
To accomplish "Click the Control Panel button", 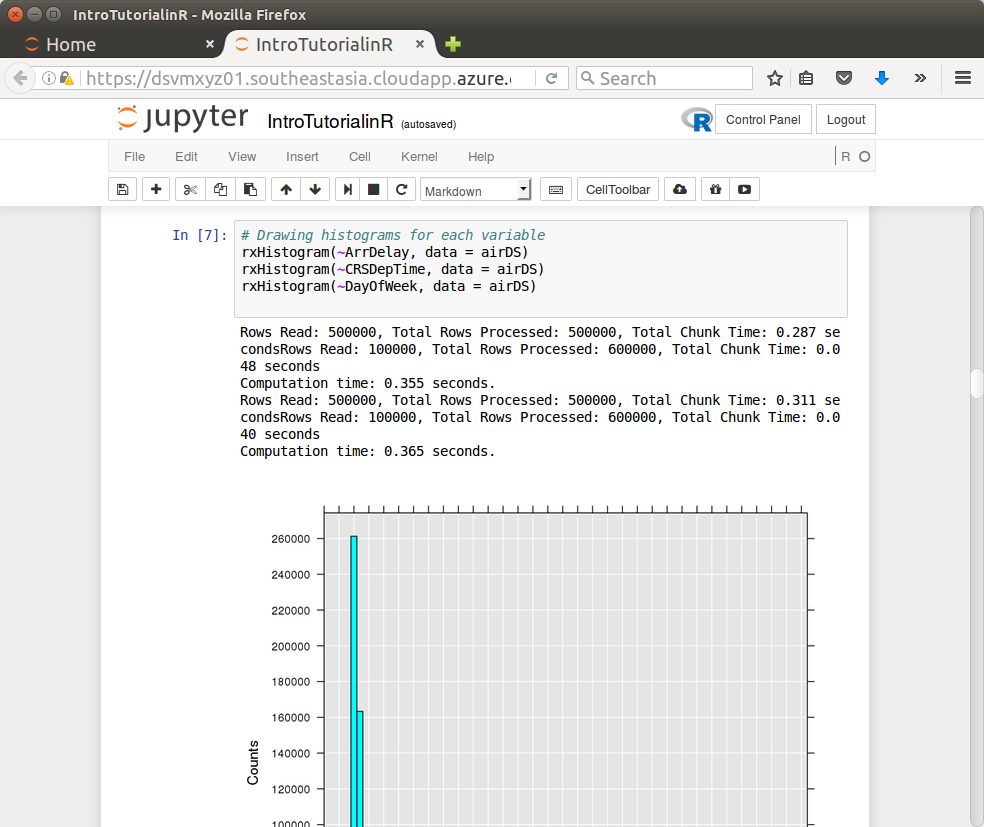I will click(x=763, y=119).
